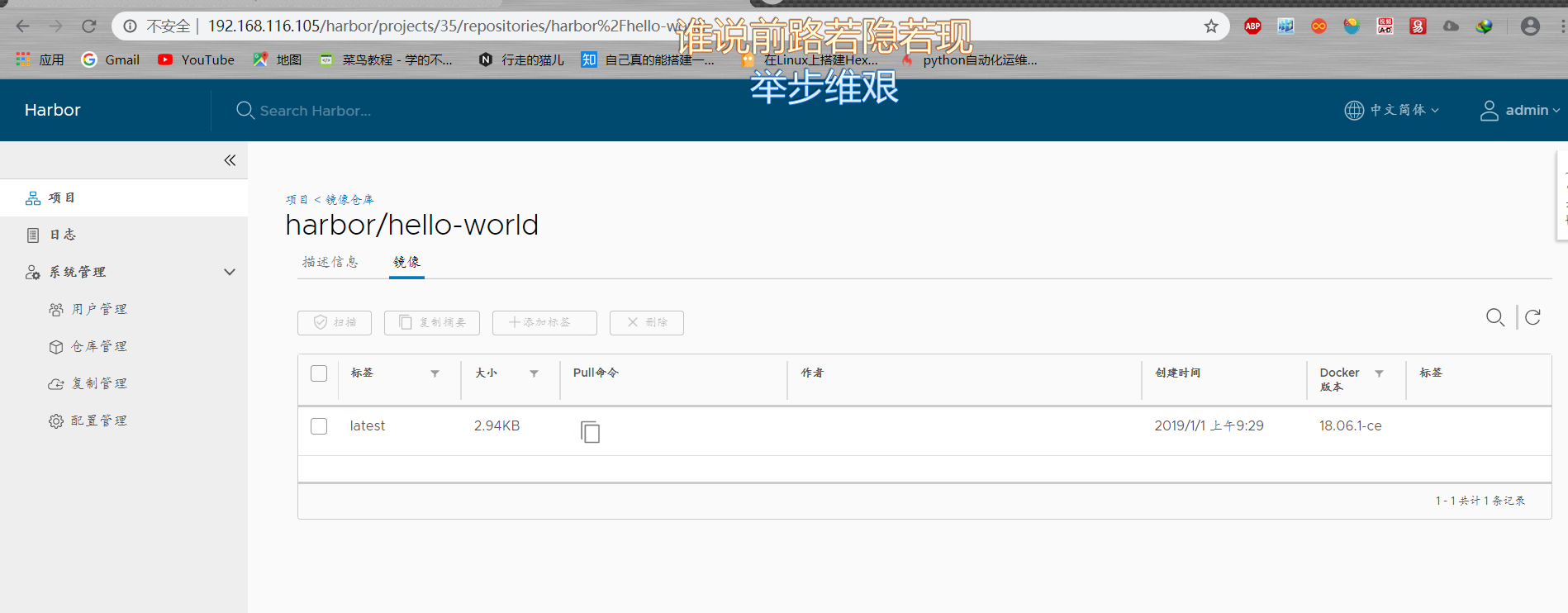Click the browser back arrow

coord(22,26)
